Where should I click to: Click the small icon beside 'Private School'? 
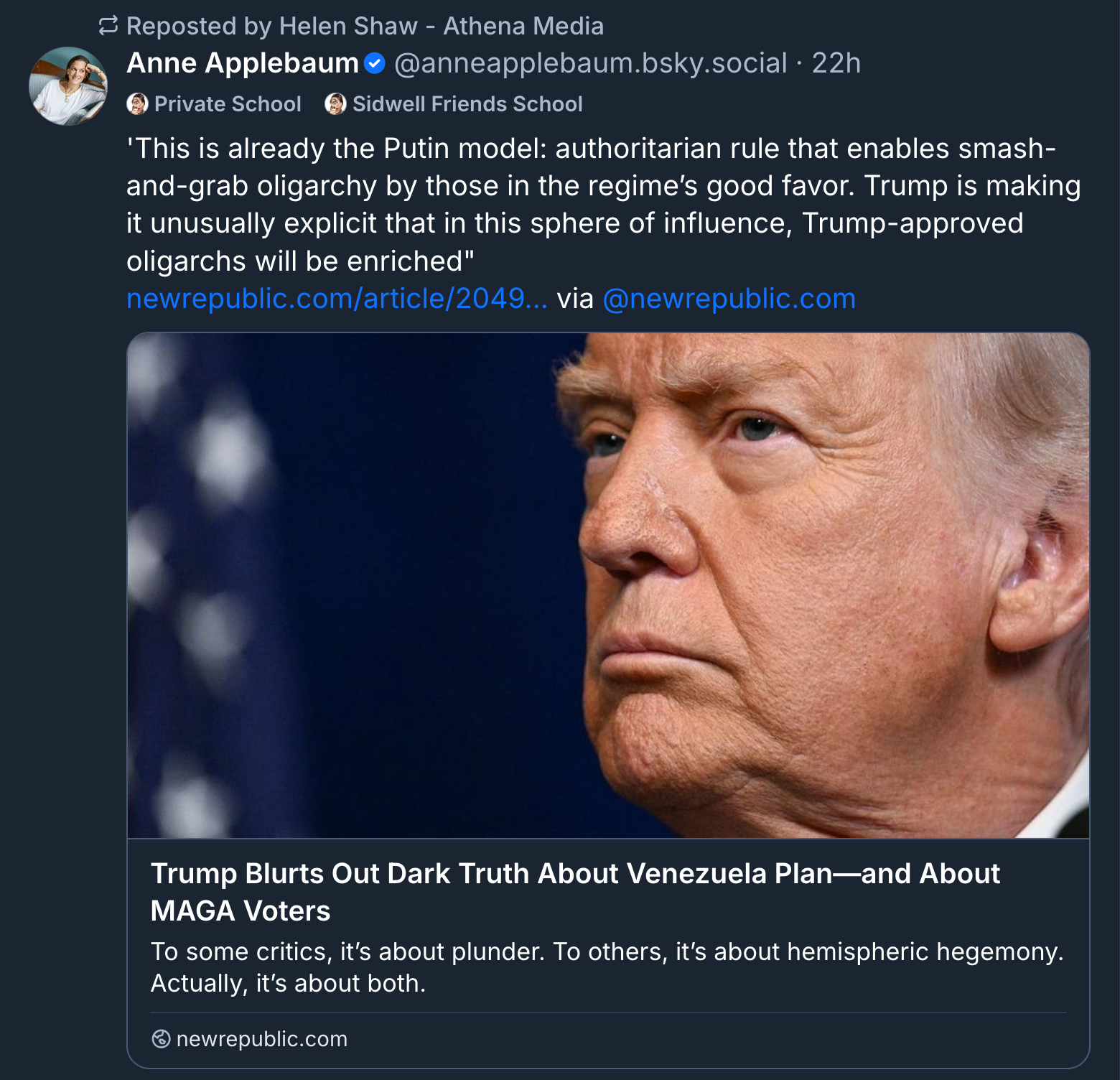click(x=137, y=104)
